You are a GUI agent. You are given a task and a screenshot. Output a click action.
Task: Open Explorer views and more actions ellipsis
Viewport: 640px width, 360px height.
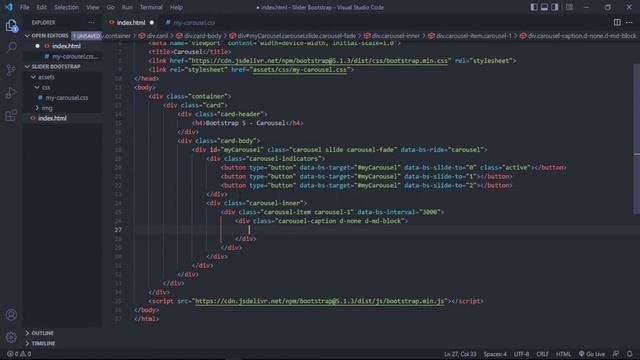tap(91, 22)
